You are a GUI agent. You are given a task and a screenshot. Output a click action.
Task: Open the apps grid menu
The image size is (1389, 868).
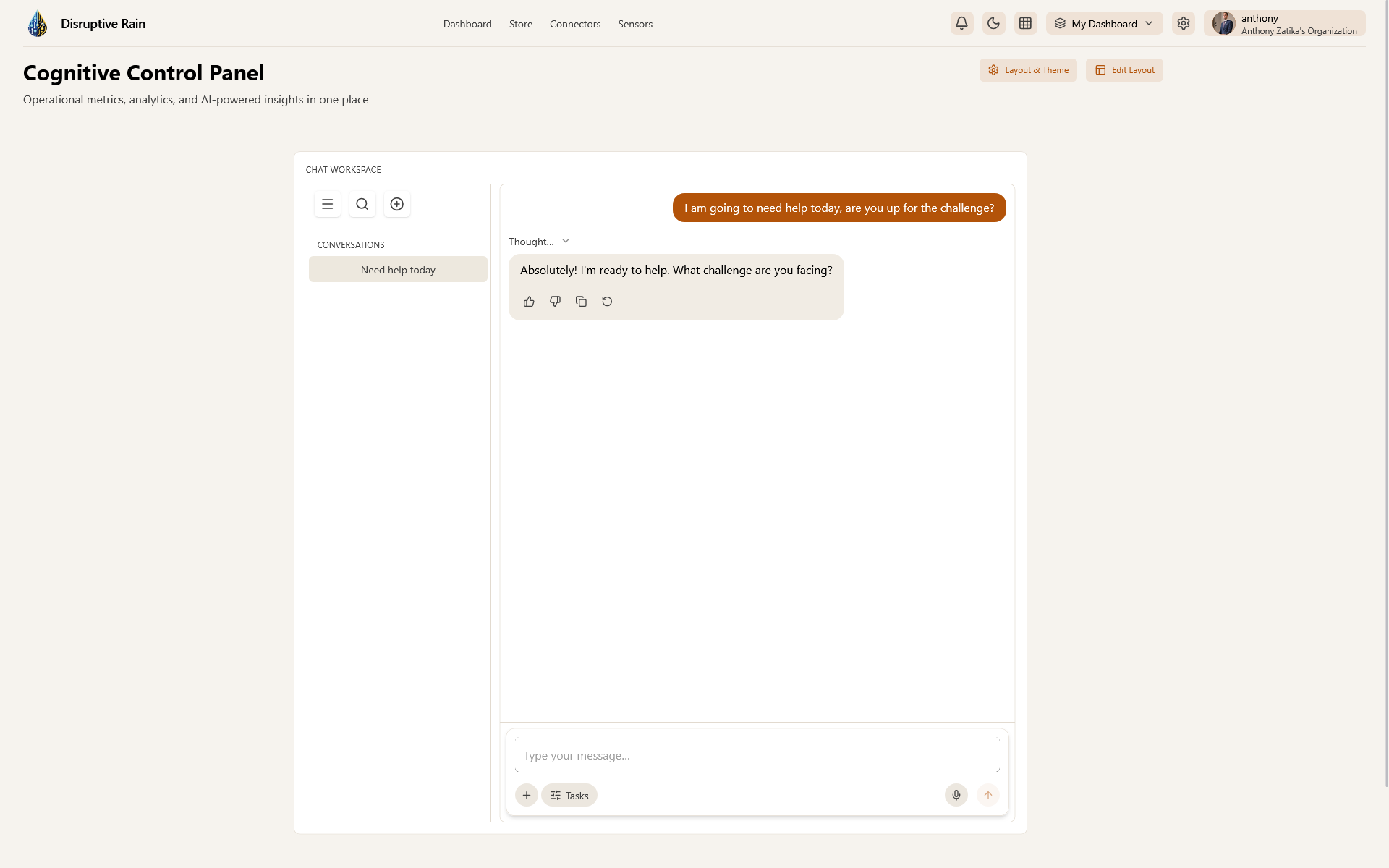[1024, 23]
